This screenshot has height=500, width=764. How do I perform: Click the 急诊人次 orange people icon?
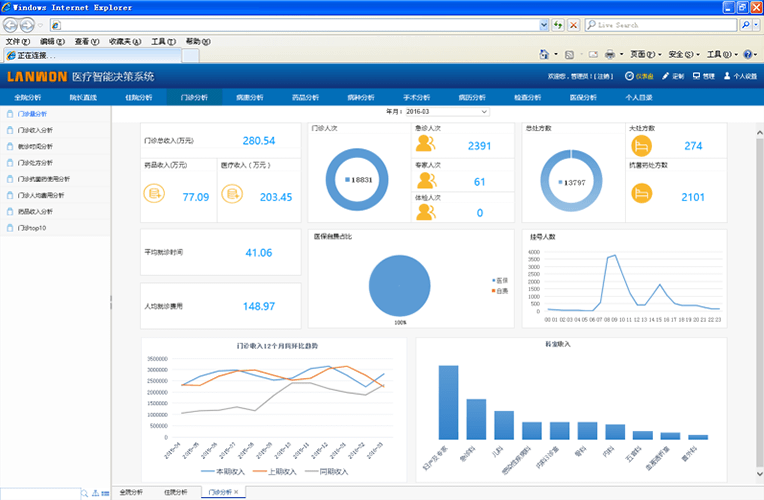[x=425, y=143]
